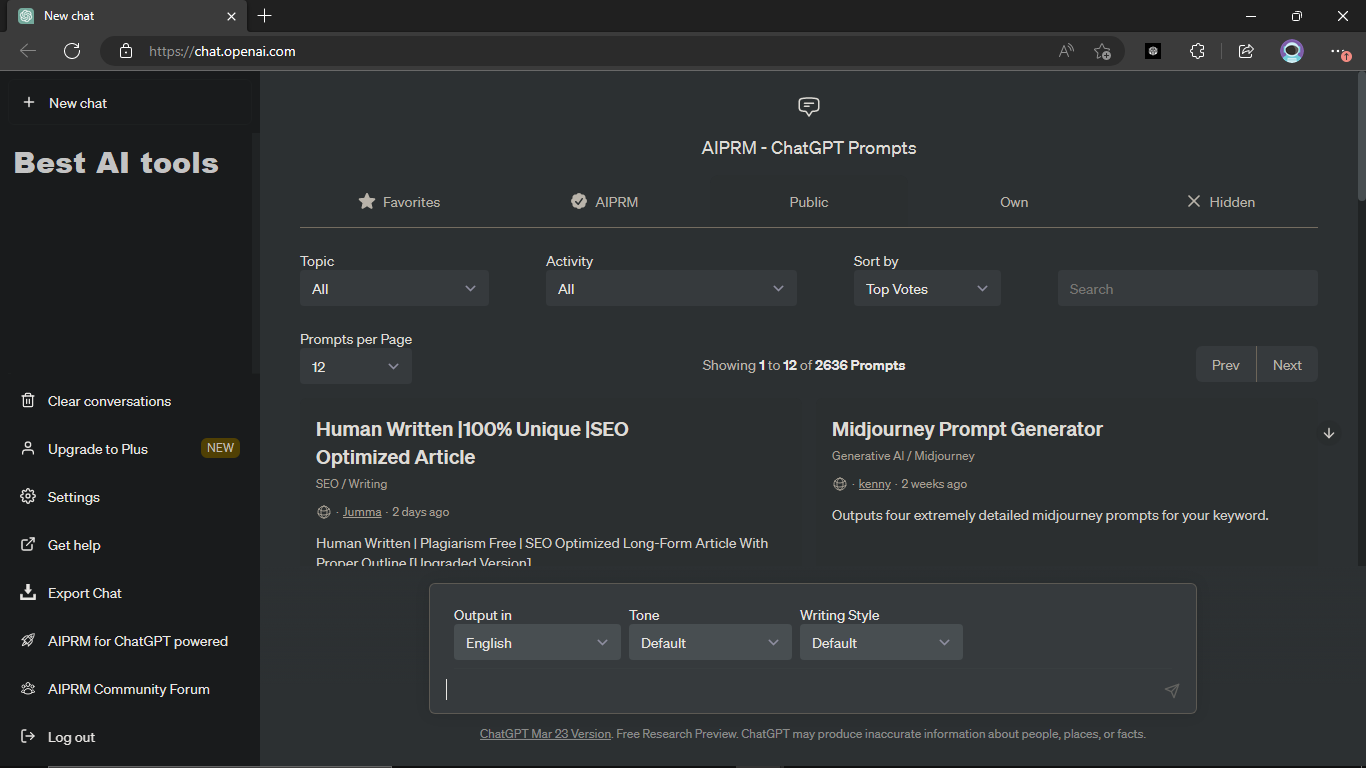Switch to the Hidden tab
This screenshot has width=1366, height=768.
tap(1220, 202)
